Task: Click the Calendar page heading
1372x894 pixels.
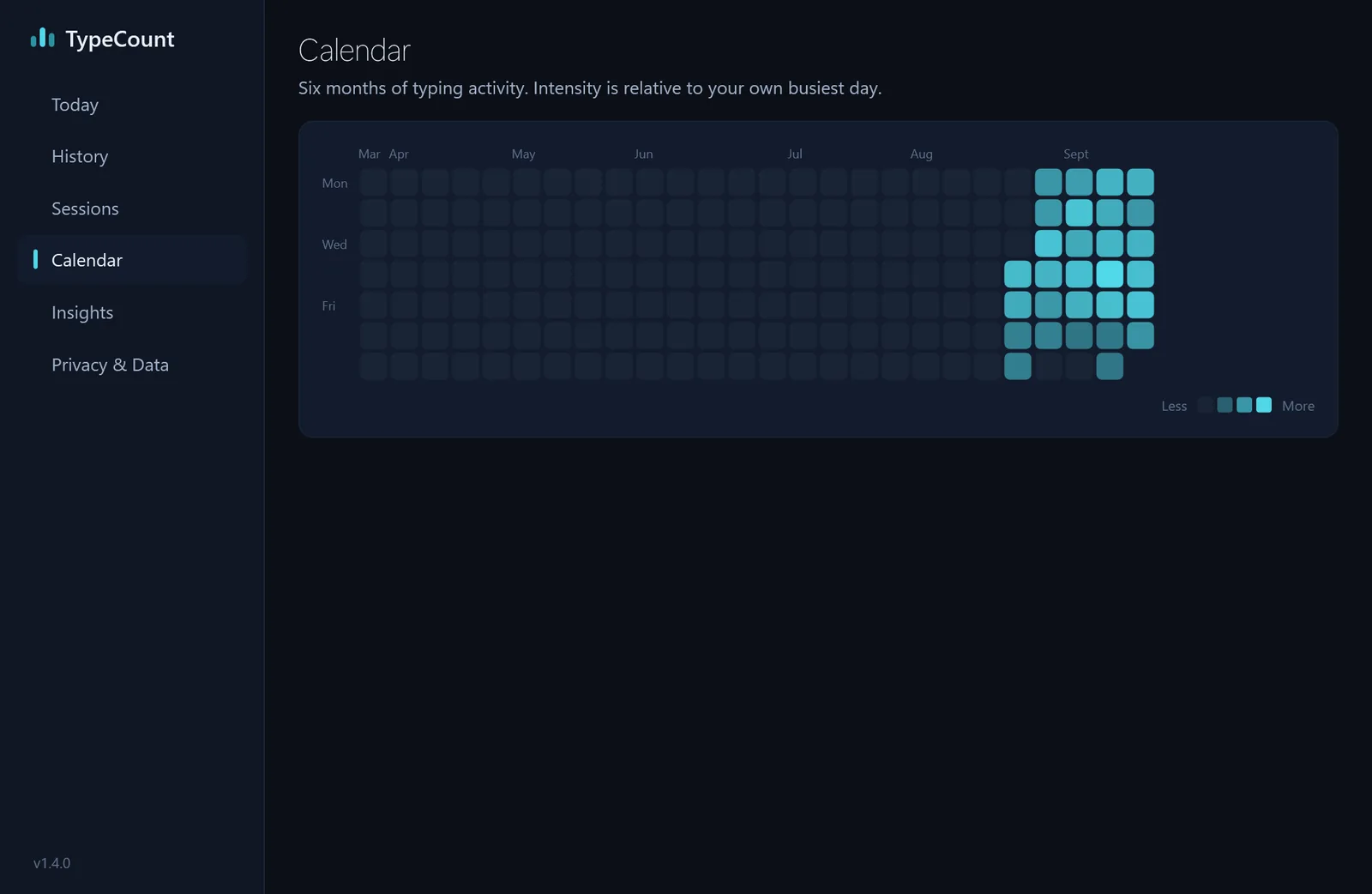Action: click(x=354, y=51)
